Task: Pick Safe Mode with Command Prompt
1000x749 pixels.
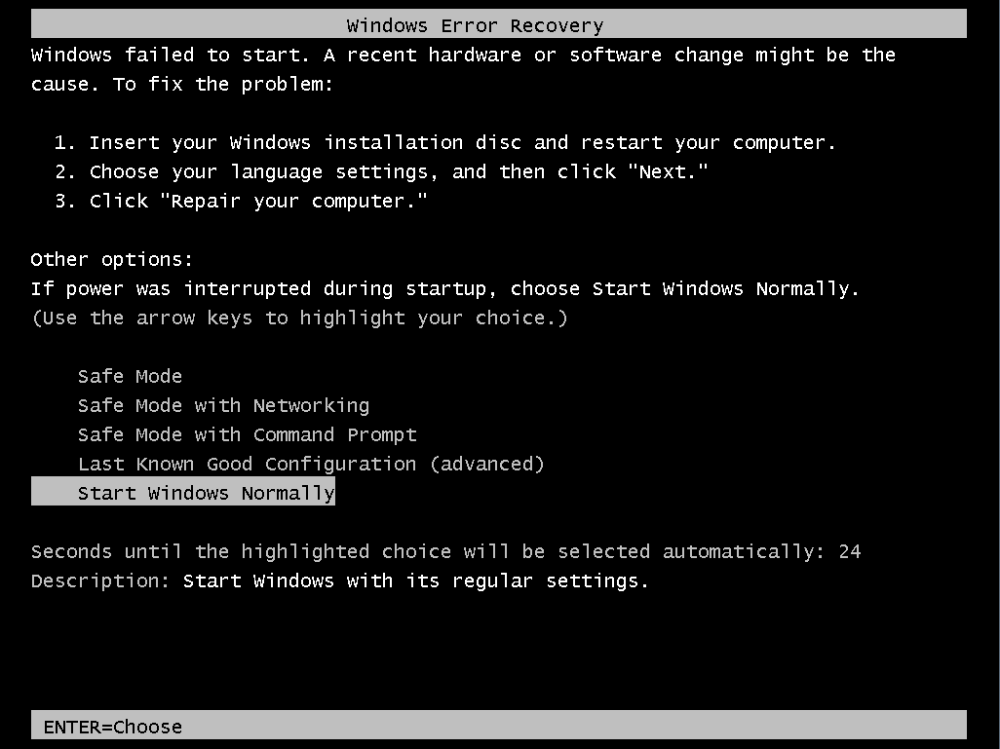Action: click(x=247, y=435)
